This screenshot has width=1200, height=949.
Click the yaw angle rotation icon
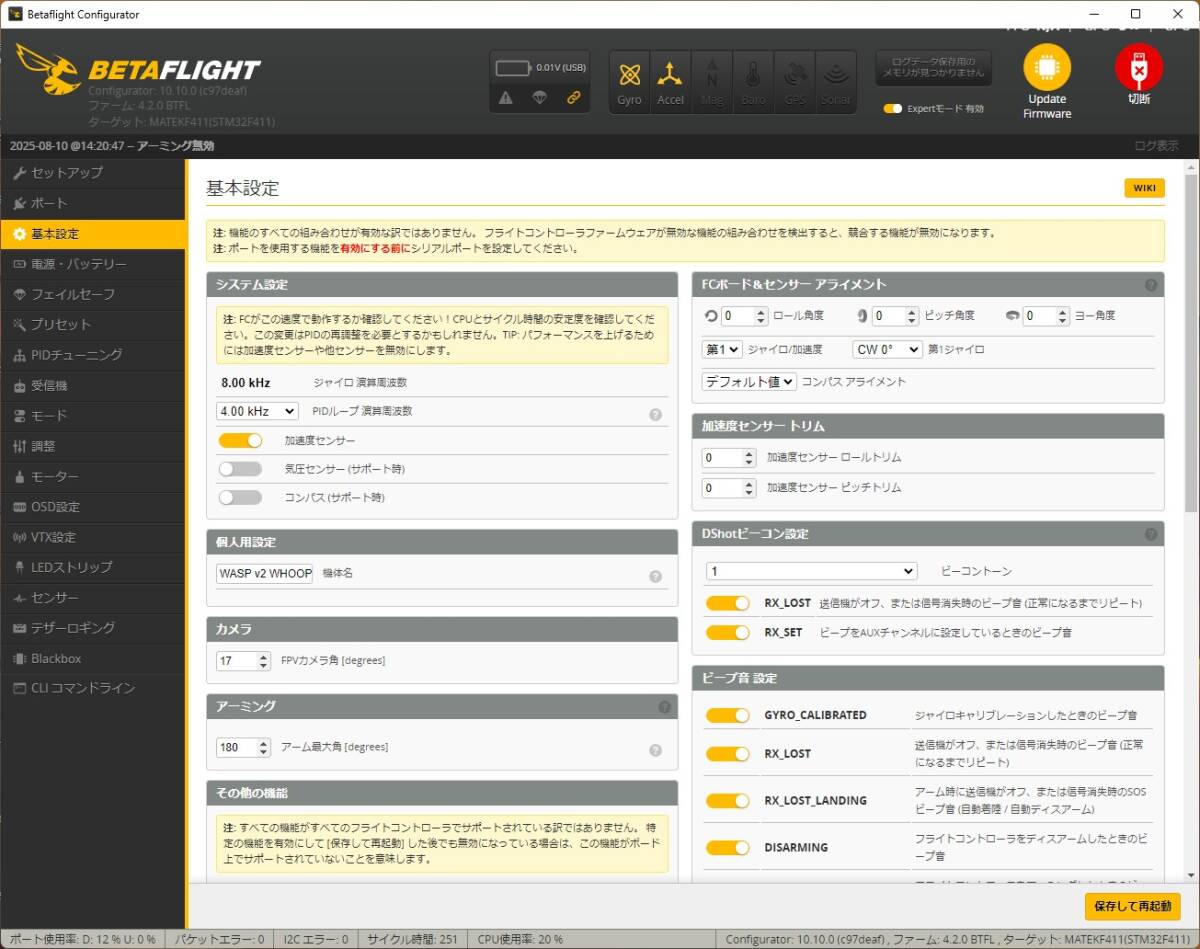coord(1012,316)
